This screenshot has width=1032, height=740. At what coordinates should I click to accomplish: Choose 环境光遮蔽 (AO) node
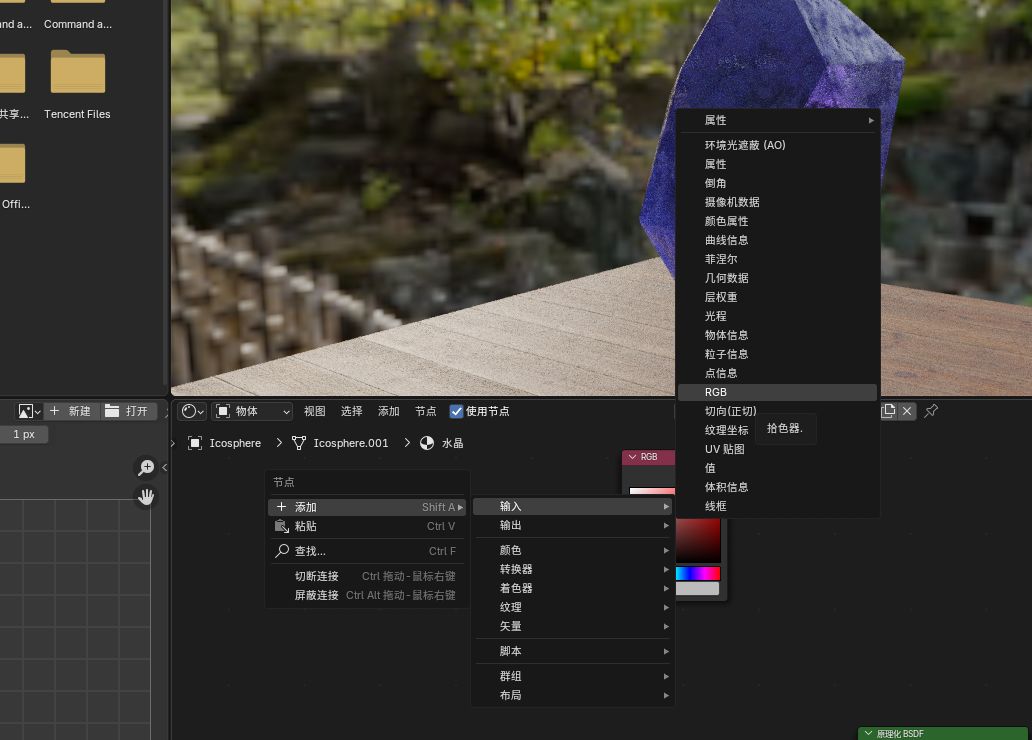pos(777,145)
